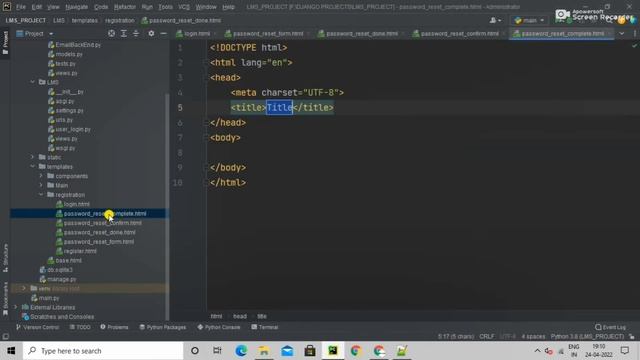Click the Windows Start button
Screen dimensions: 640x360
point(11,351)
